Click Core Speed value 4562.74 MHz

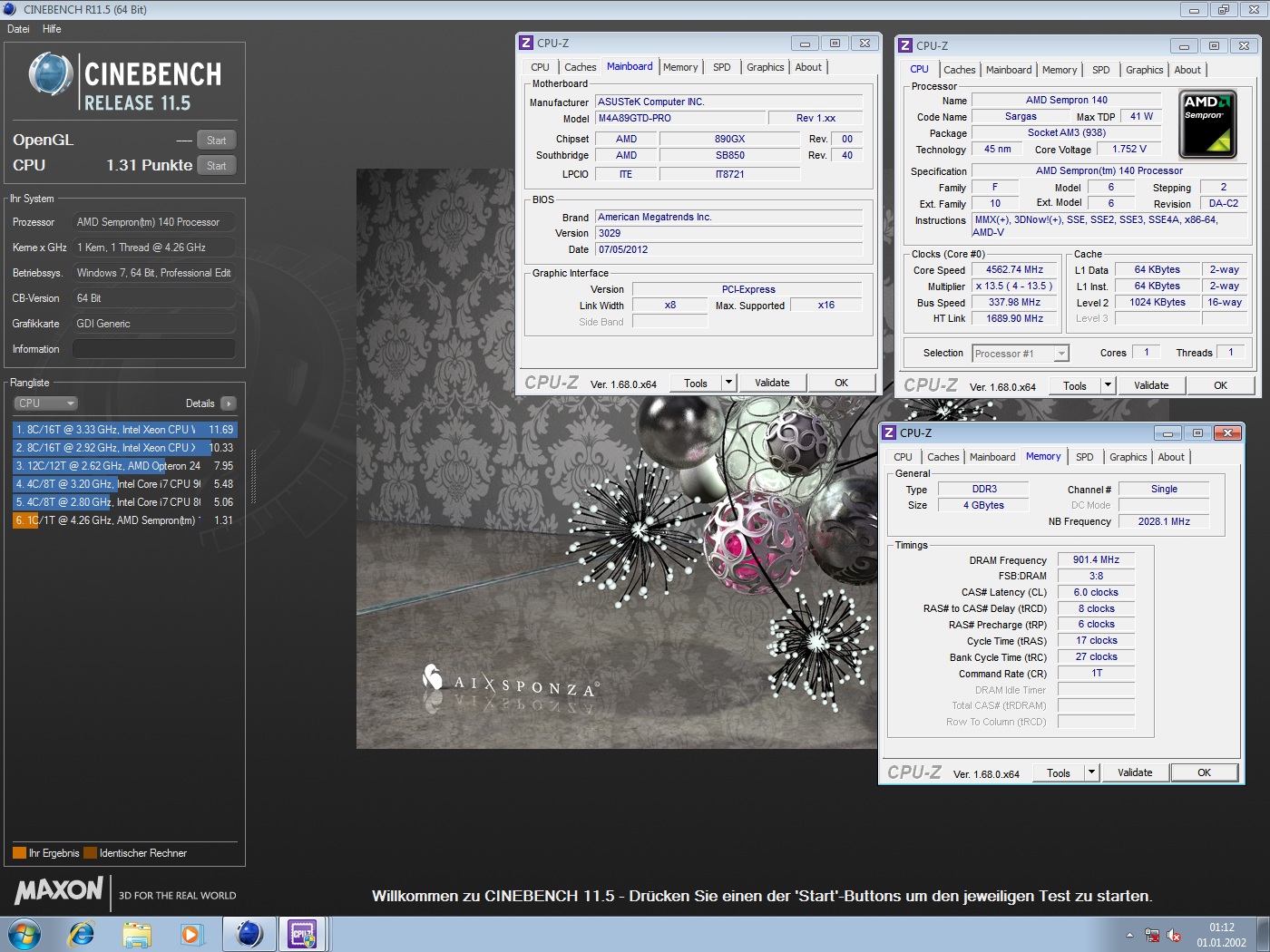click(x=1014, y=270)
